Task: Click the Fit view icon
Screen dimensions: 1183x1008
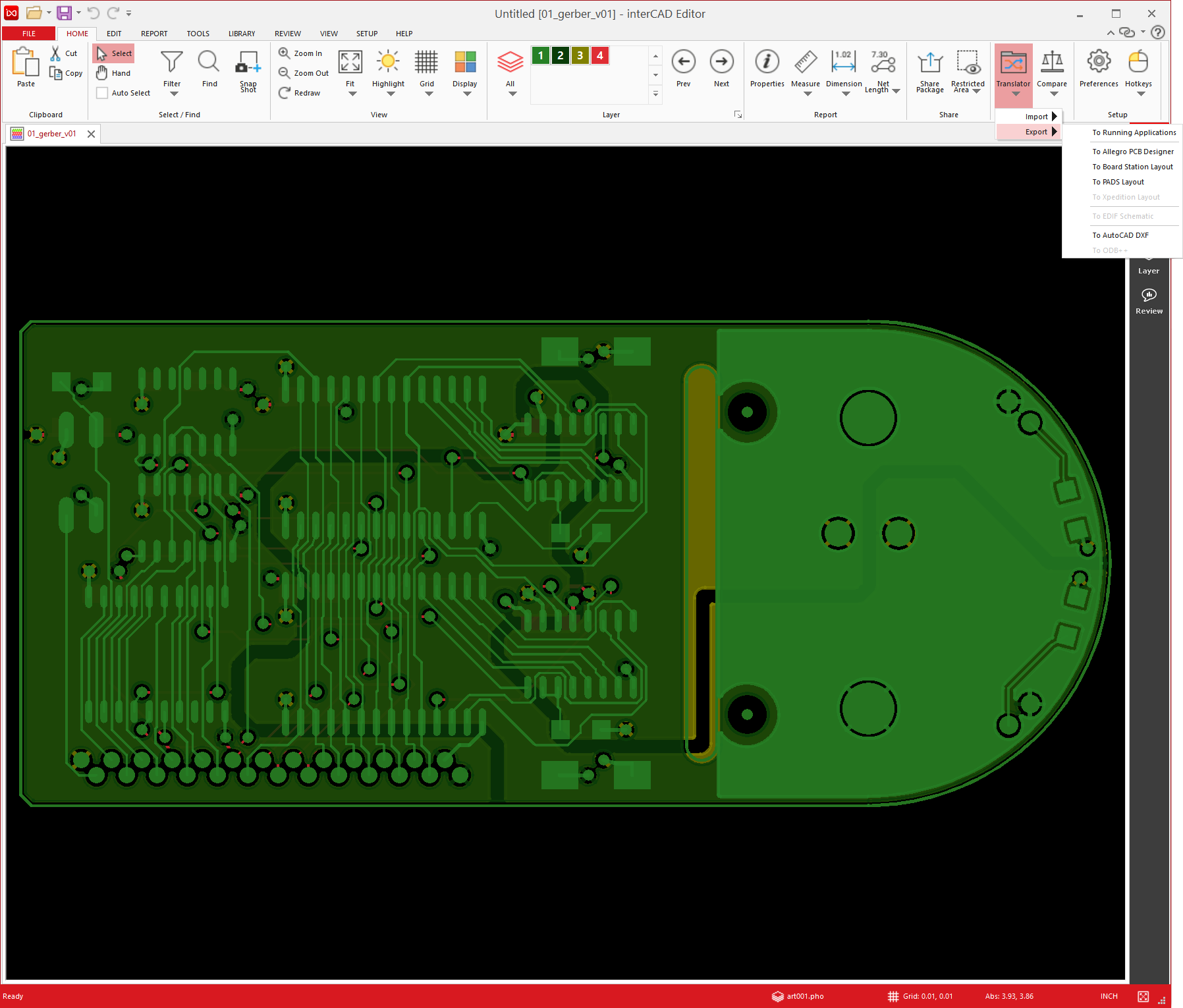Action: 350,61
